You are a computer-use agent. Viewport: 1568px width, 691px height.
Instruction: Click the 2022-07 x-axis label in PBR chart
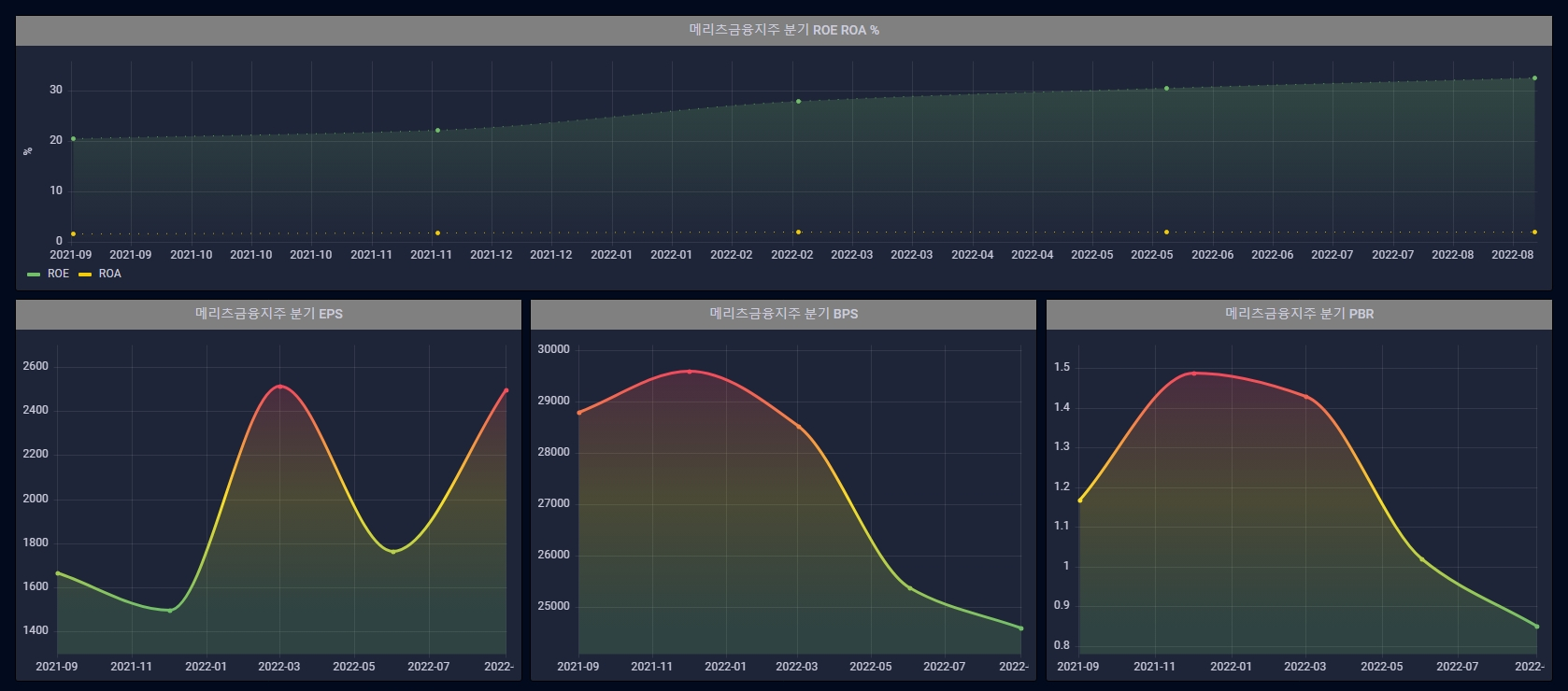pyautogui.click(x=1457, y=667)
